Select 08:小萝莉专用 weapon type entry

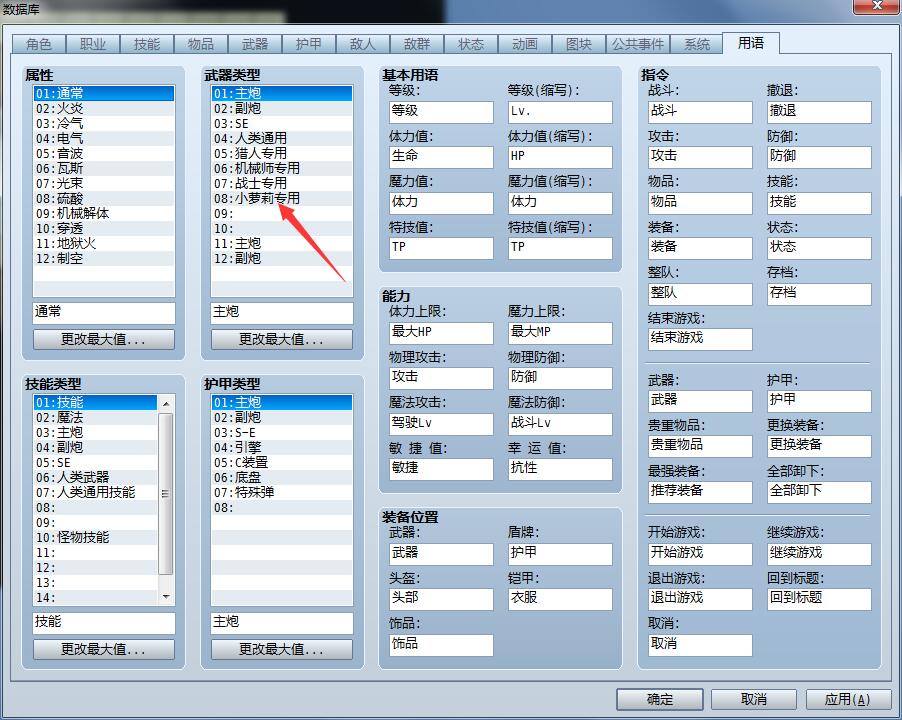[281, 198]
